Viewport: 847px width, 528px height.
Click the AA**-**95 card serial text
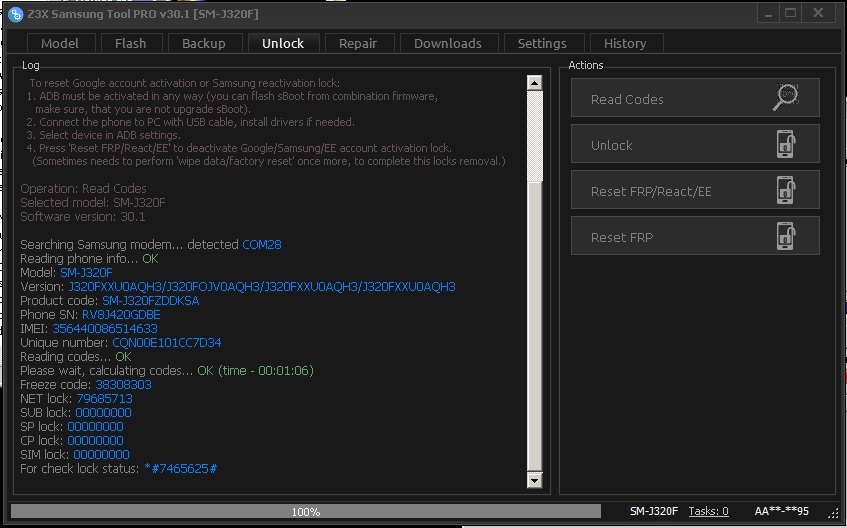tap(782, 511)
